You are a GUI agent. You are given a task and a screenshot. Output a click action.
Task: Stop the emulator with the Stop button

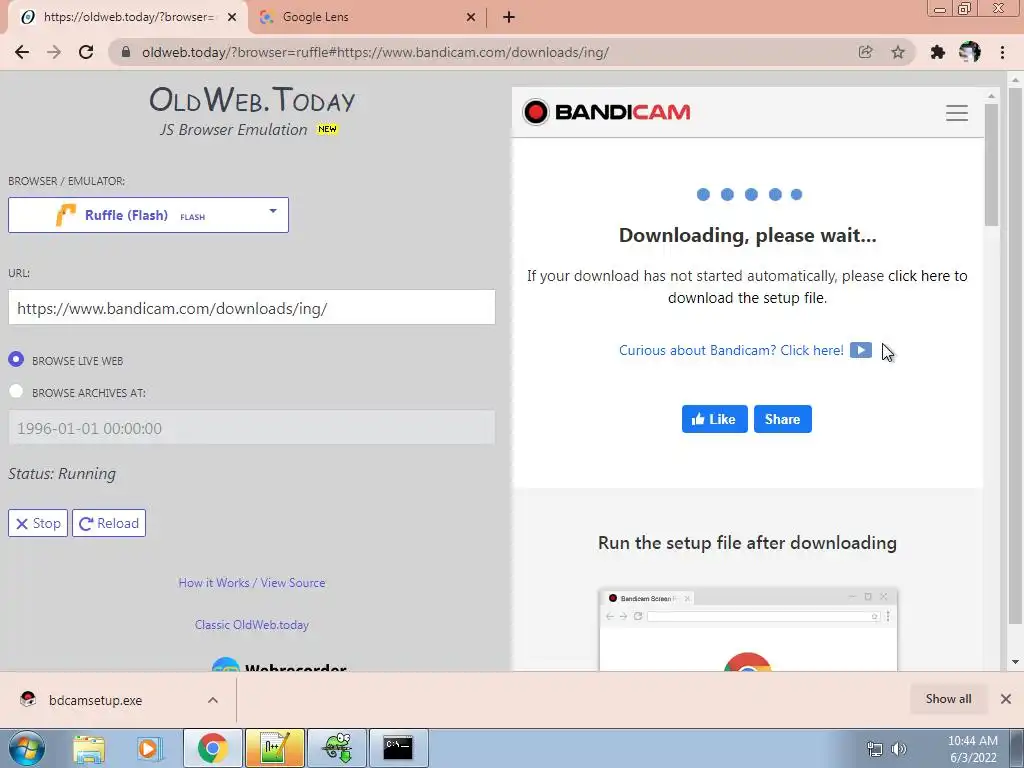[38, 523]
